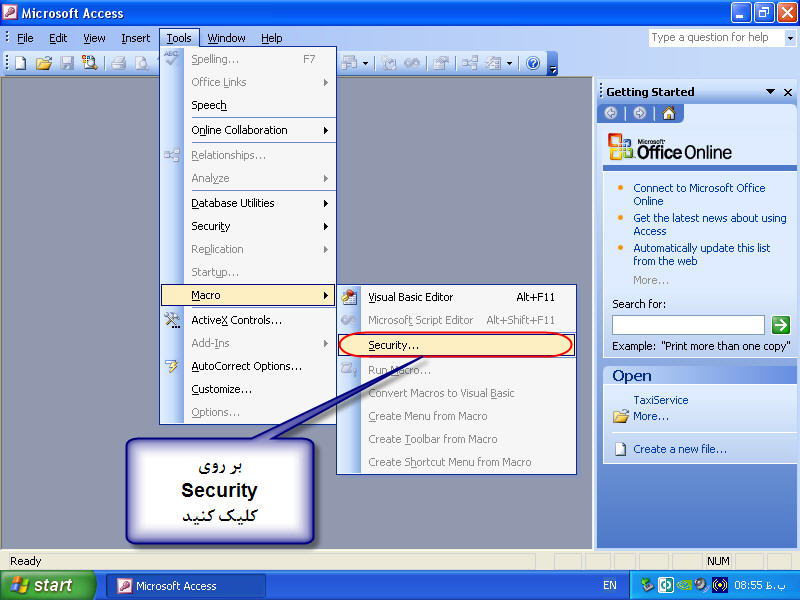Open the Help menu
The height and width of the screenshot is (600, 800).
pos(272,38)
